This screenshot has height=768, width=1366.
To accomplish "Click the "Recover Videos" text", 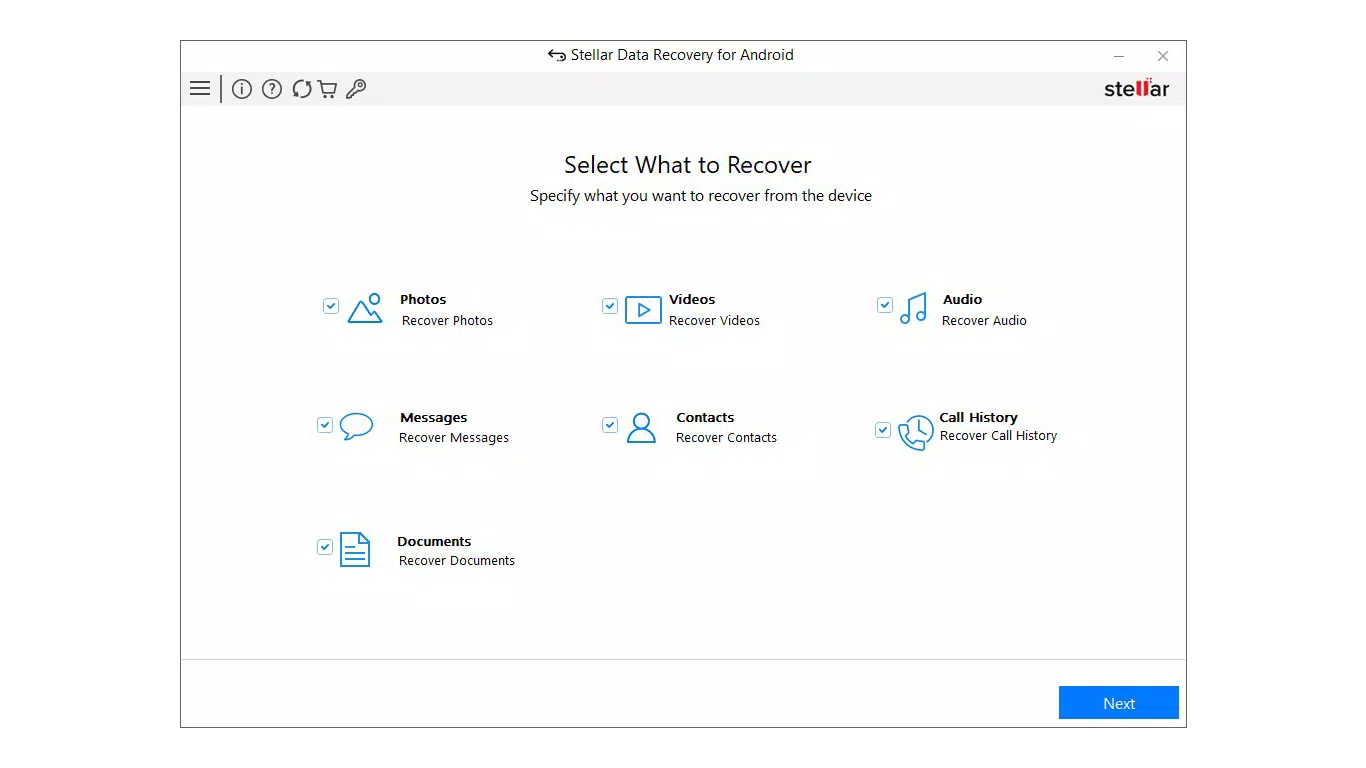I will 714,321.
